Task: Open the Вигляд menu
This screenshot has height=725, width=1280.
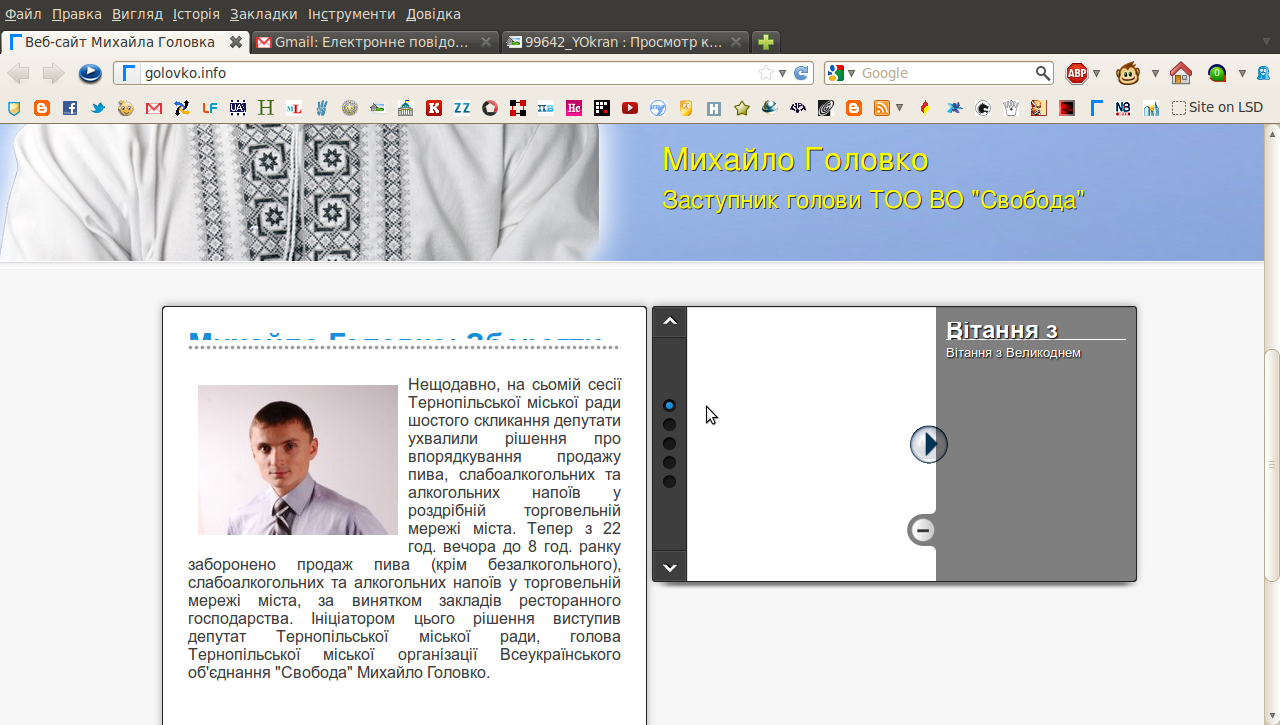Action: click(137, 14)
